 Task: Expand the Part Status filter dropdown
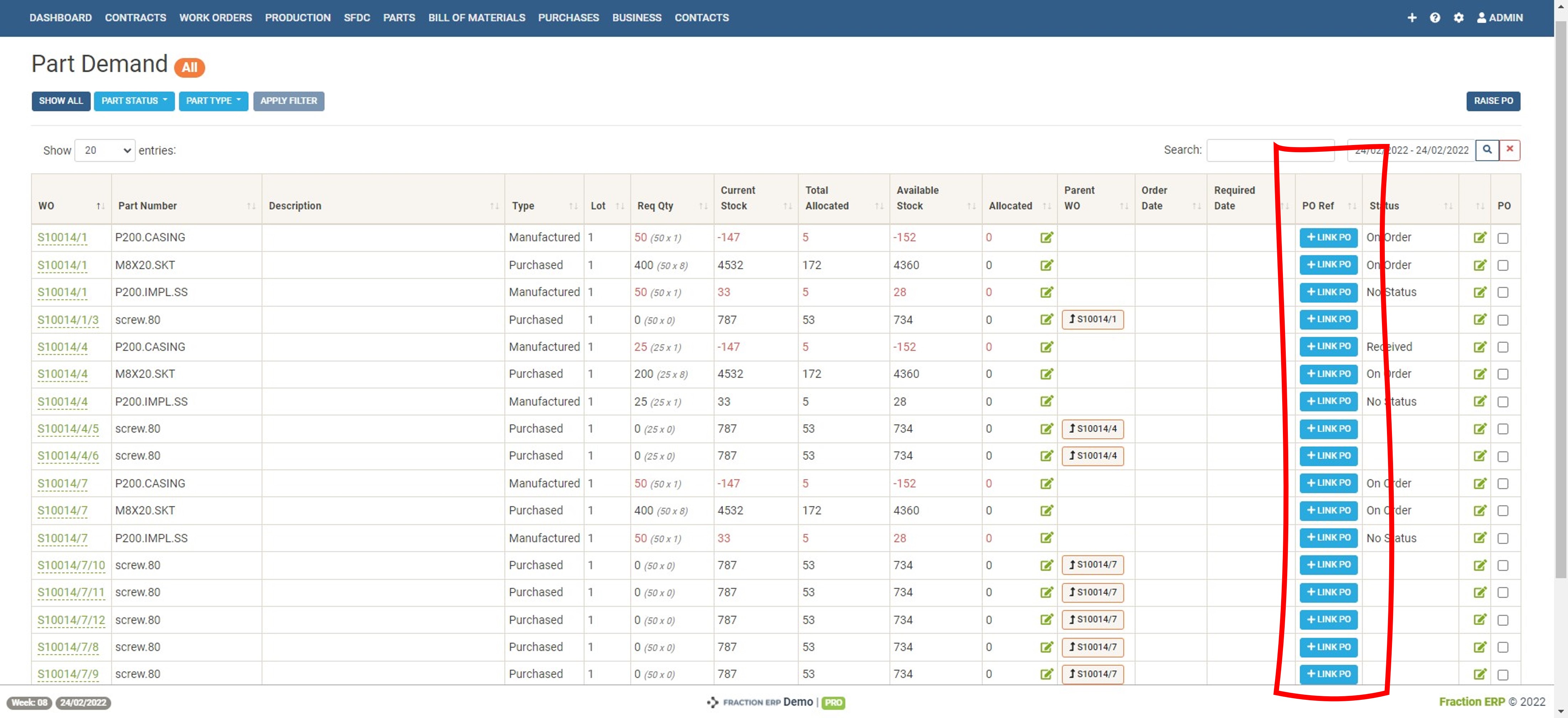[134, 101]
